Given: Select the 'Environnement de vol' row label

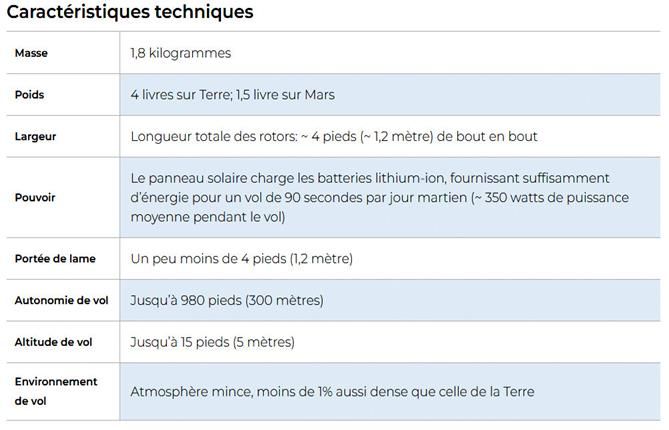Looking at the screenshot, I should 56,391.
